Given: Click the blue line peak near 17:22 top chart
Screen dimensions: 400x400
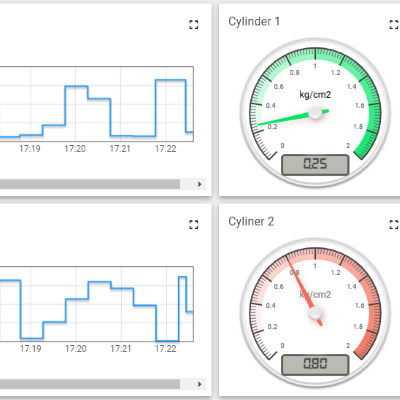Looking at the screenshot, I should [171, 80].
